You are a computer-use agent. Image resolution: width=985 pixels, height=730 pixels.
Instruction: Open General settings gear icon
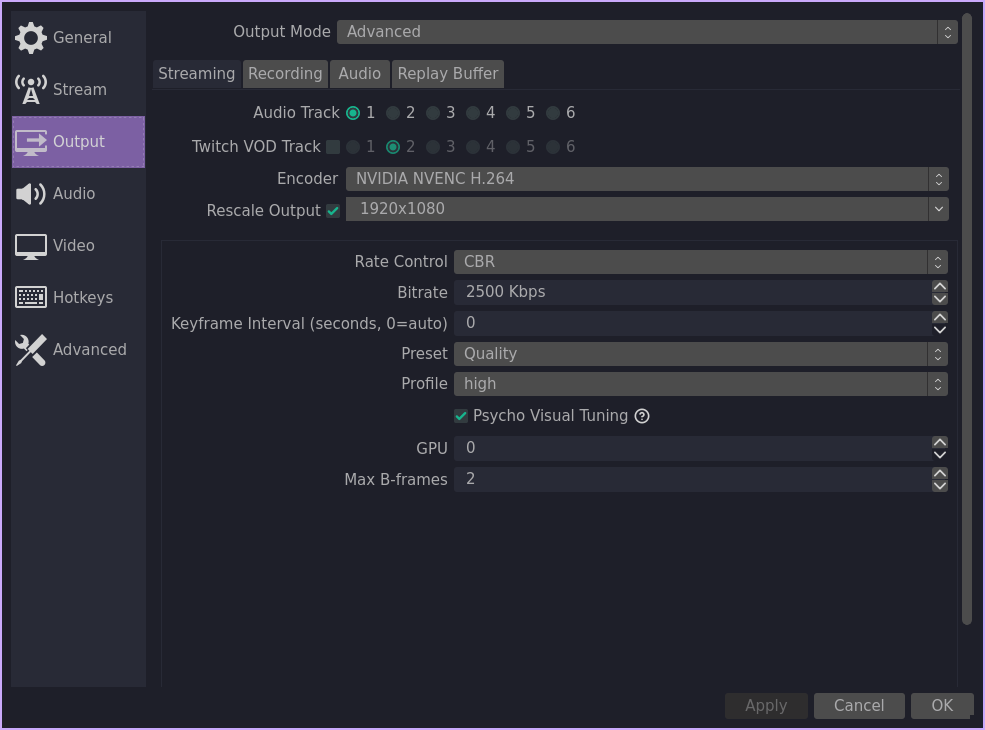click(x=31, y=38)
